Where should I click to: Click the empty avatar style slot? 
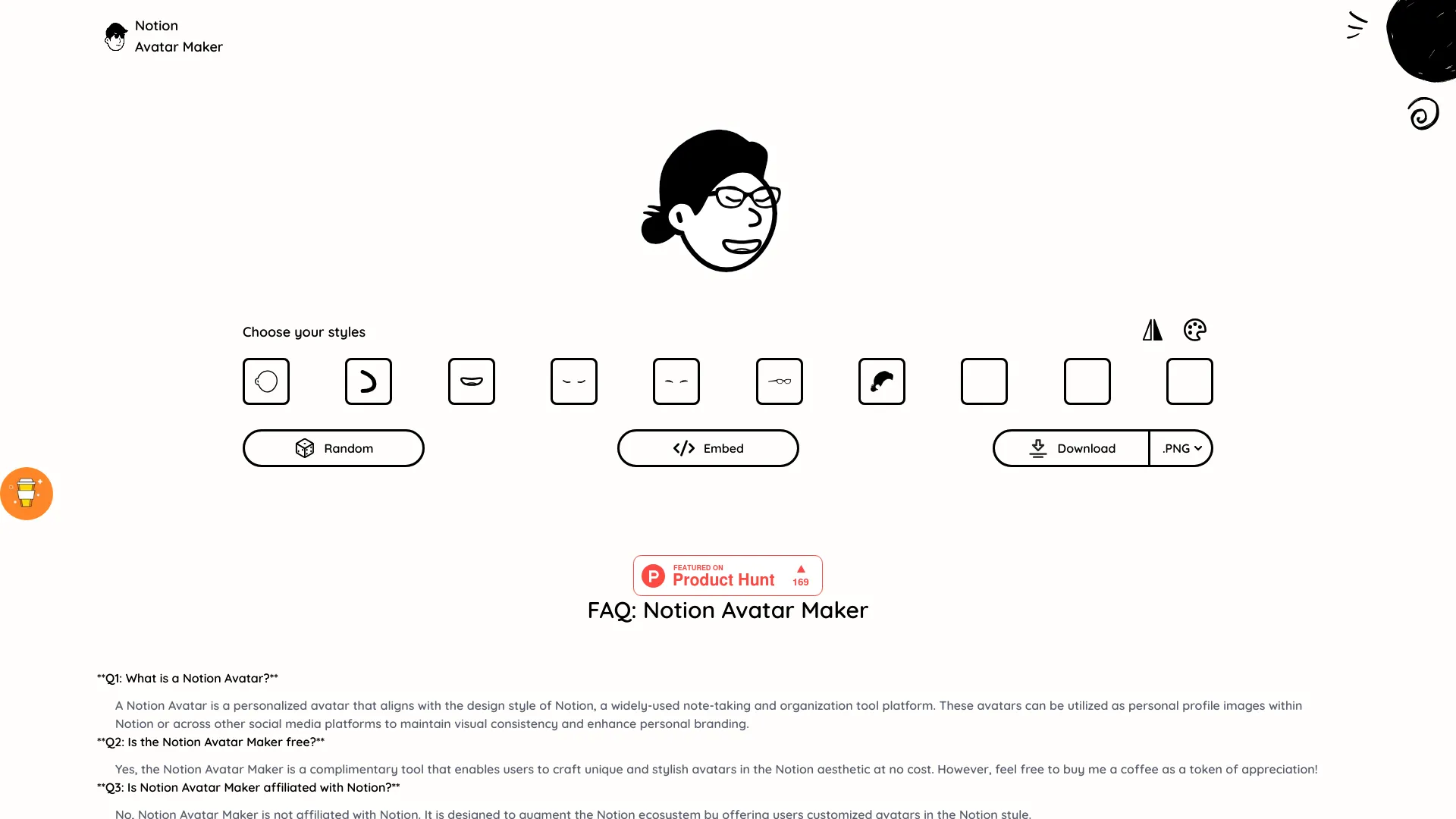coord(984,381)
